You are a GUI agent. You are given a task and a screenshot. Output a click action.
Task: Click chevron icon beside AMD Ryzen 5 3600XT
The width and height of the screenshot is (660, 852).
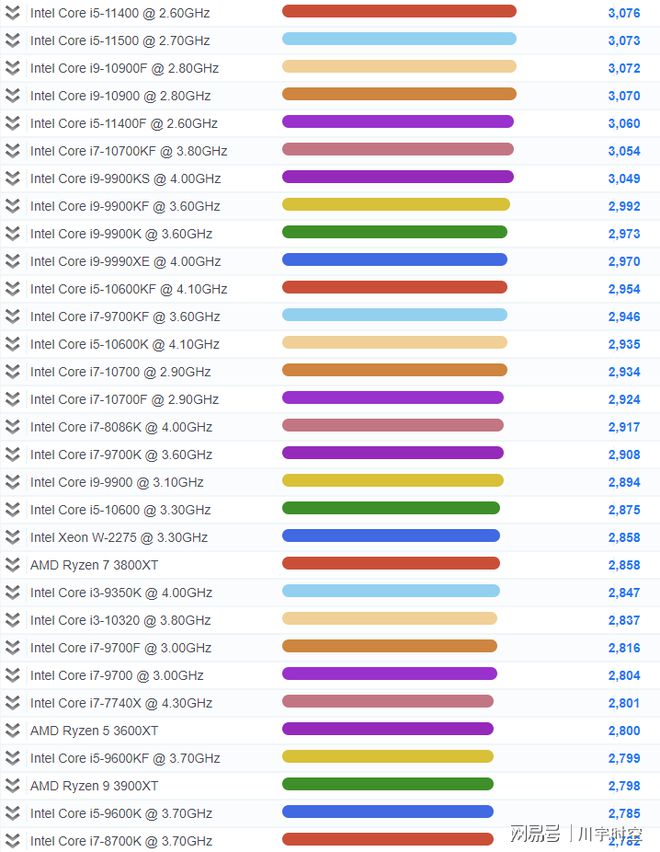click(12, 730)
